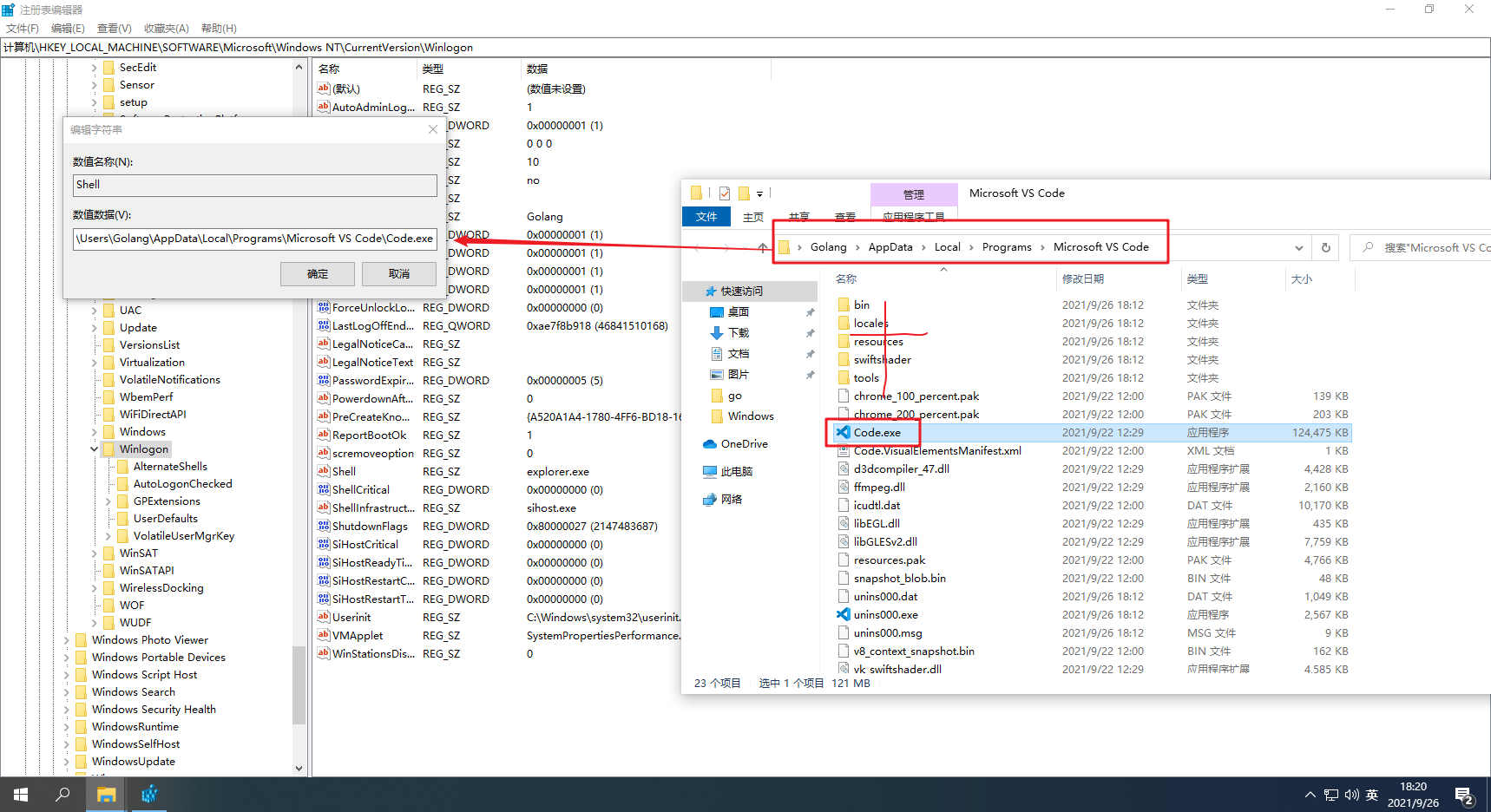Click the unins000.exe VS Code icon
The width and height of the screenshot is (1491, 812).
843,614
